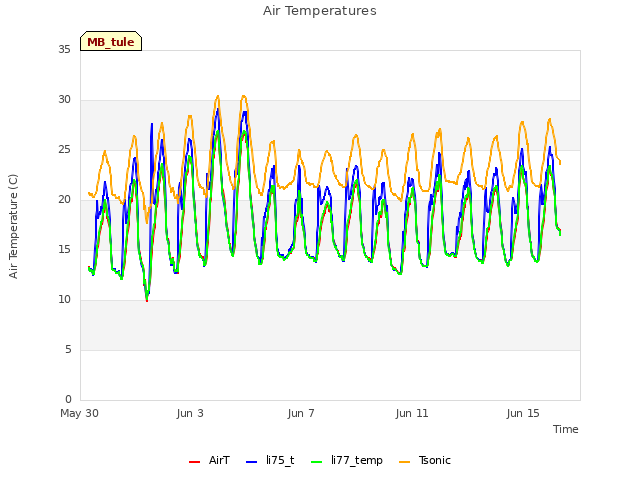Click the 10 y-axis tick label
The image size is (640, 480).
tap(64, 300)
